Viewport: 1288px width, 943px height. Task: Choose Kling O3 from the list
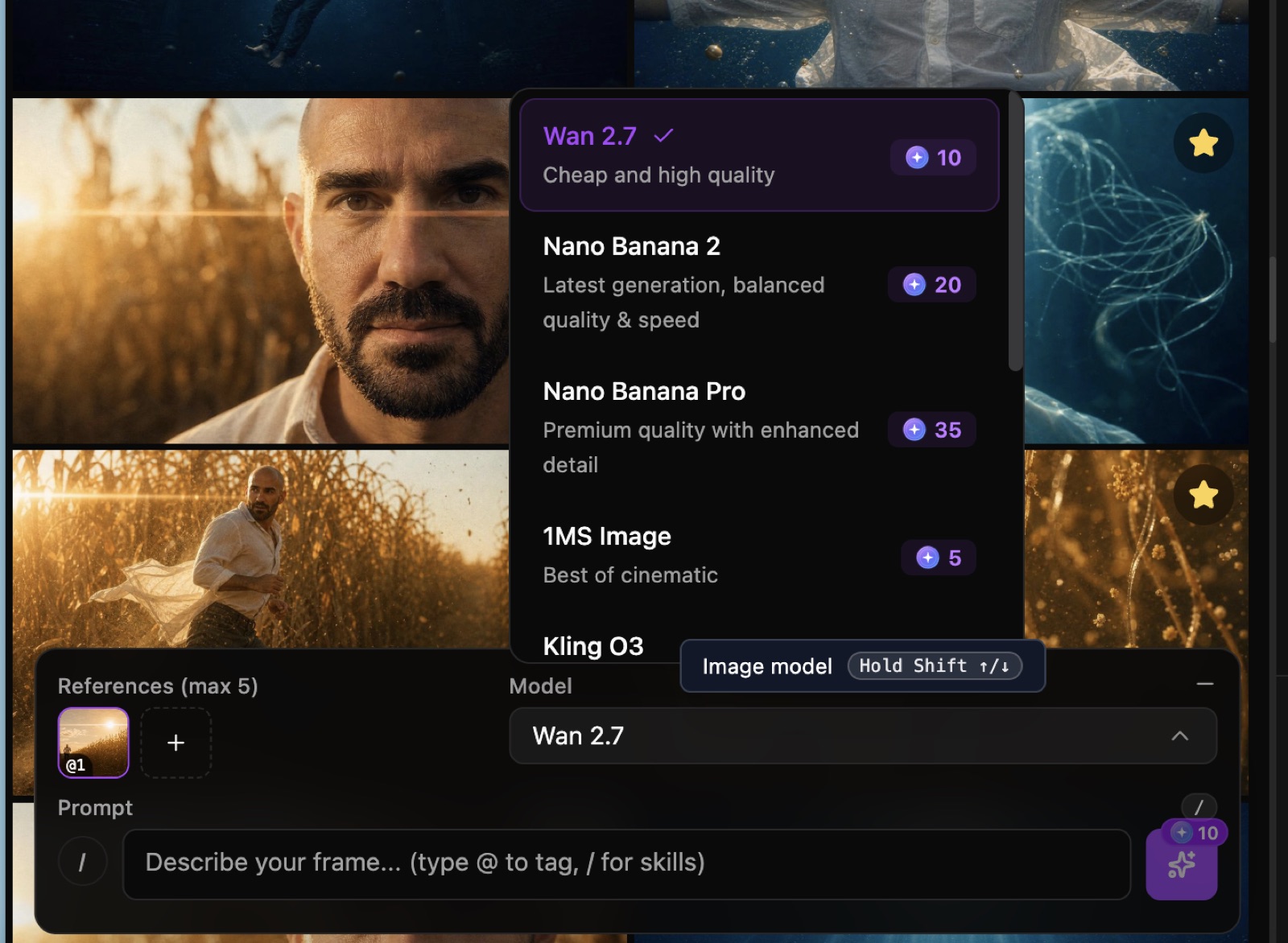click(593, 646)
